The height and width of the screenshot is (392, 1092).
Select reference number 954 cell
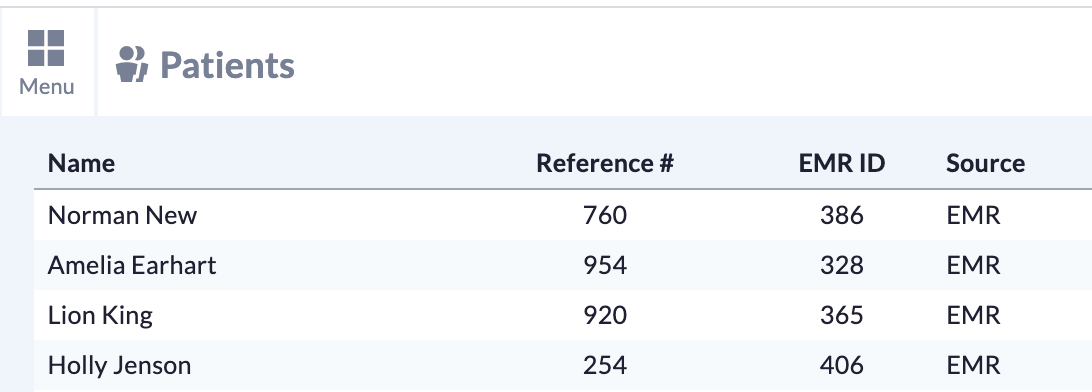pos(605,265)
